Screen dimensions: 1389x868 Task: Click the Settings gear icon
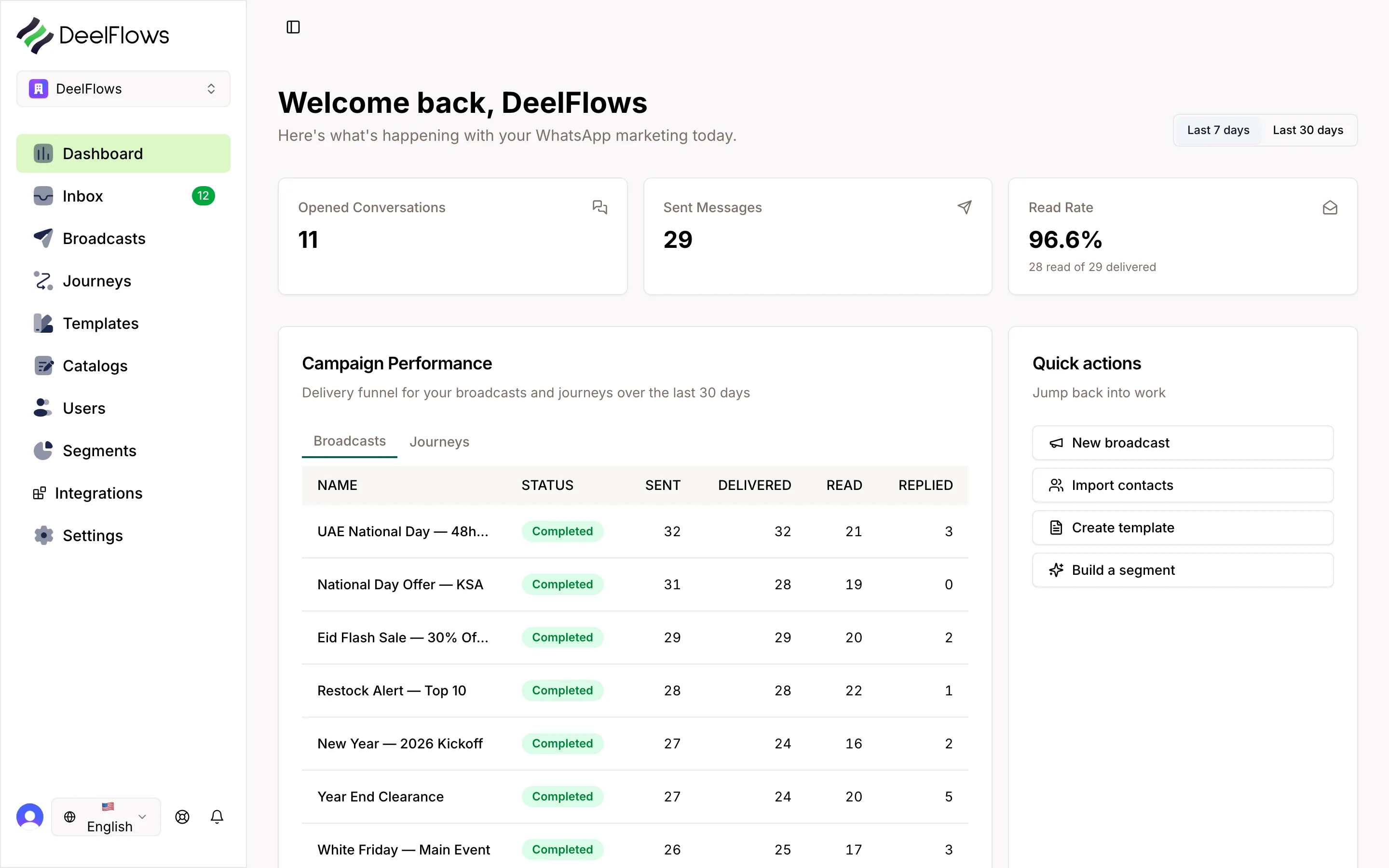pyautogui.click(x=43, y=536)
